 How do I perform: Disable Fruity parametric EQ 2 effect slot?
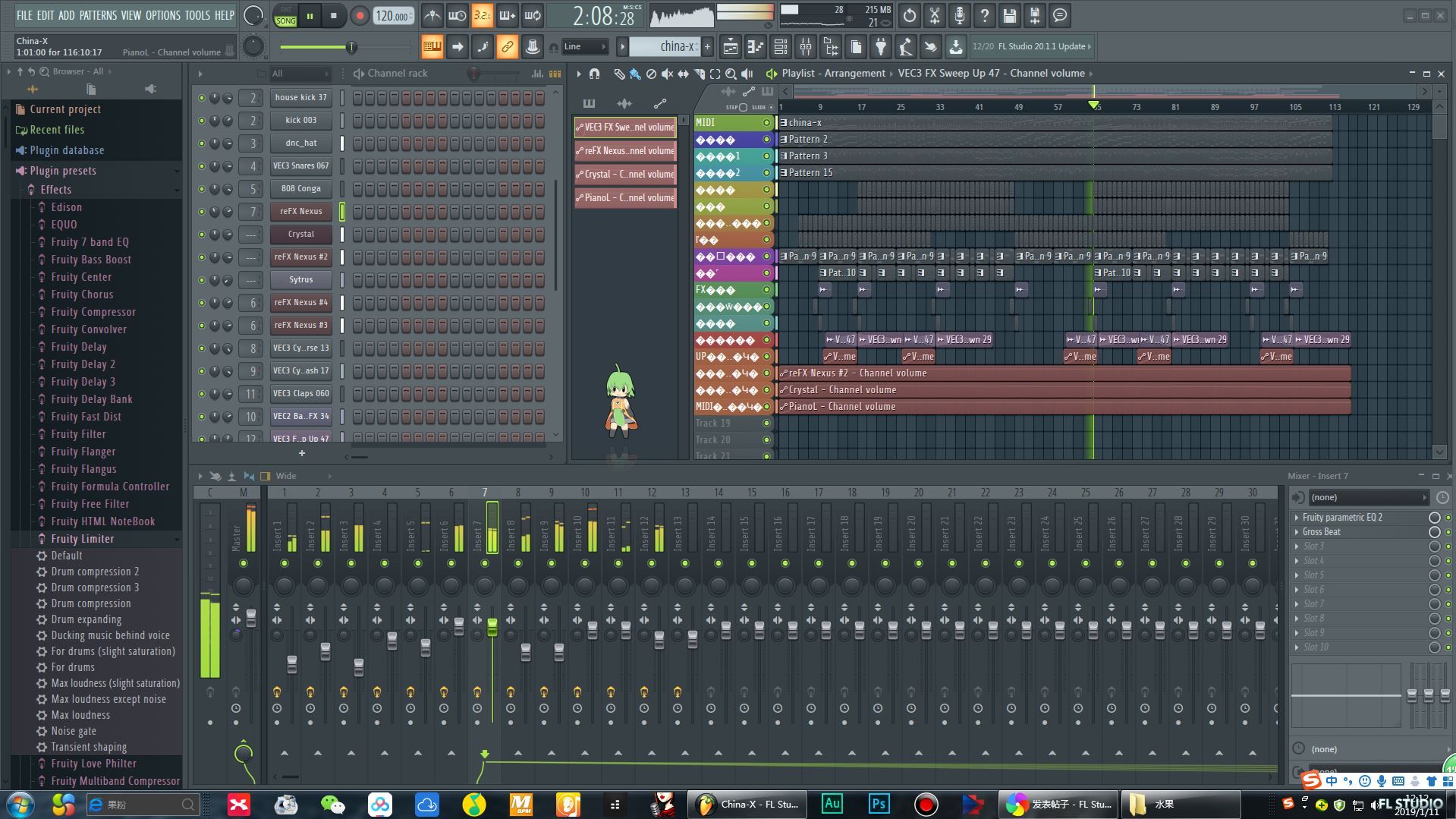coord(1448,518)
